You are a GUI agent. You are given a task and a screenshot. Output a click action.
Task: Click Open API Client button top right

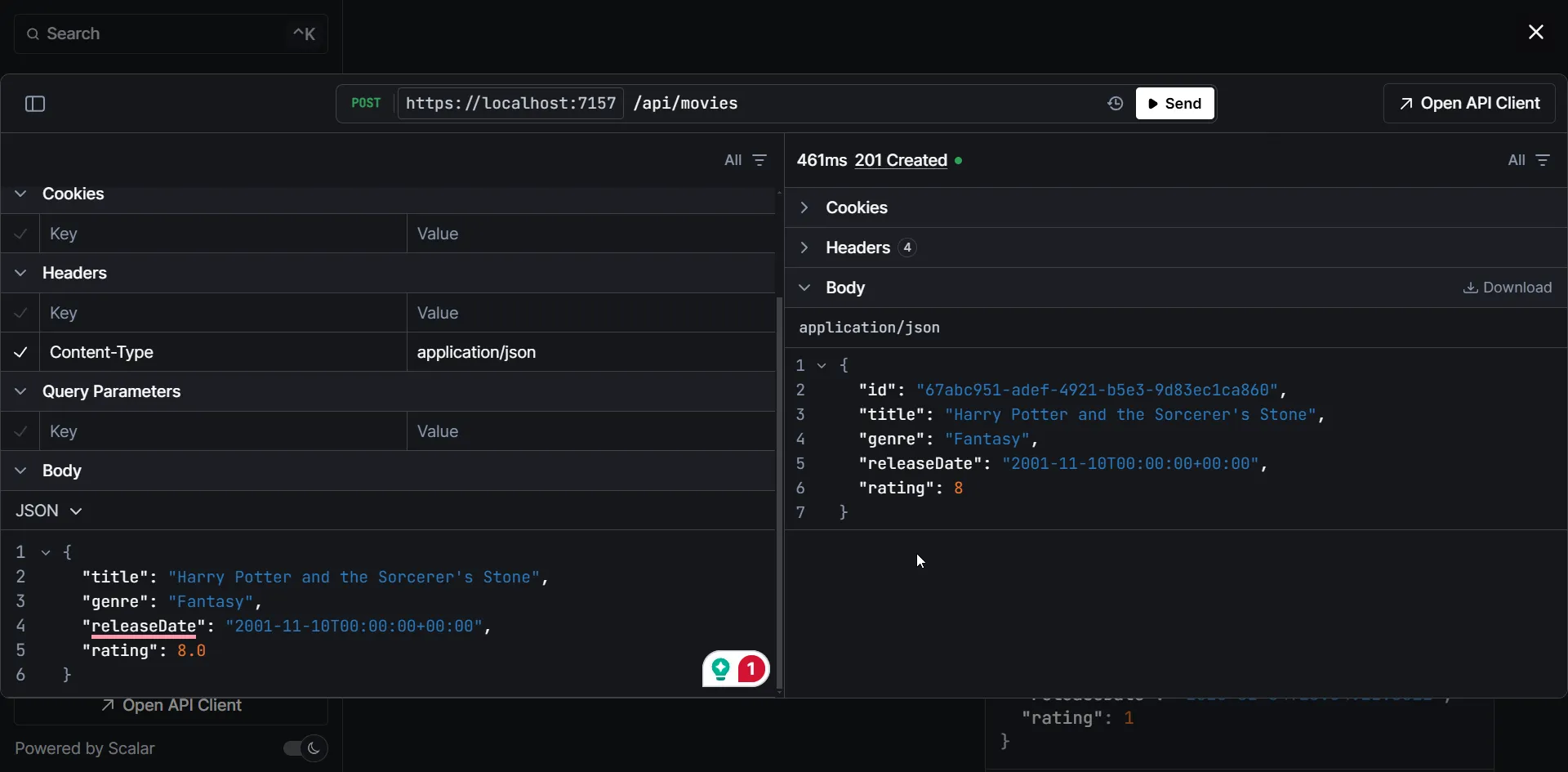pos(1469,104)
